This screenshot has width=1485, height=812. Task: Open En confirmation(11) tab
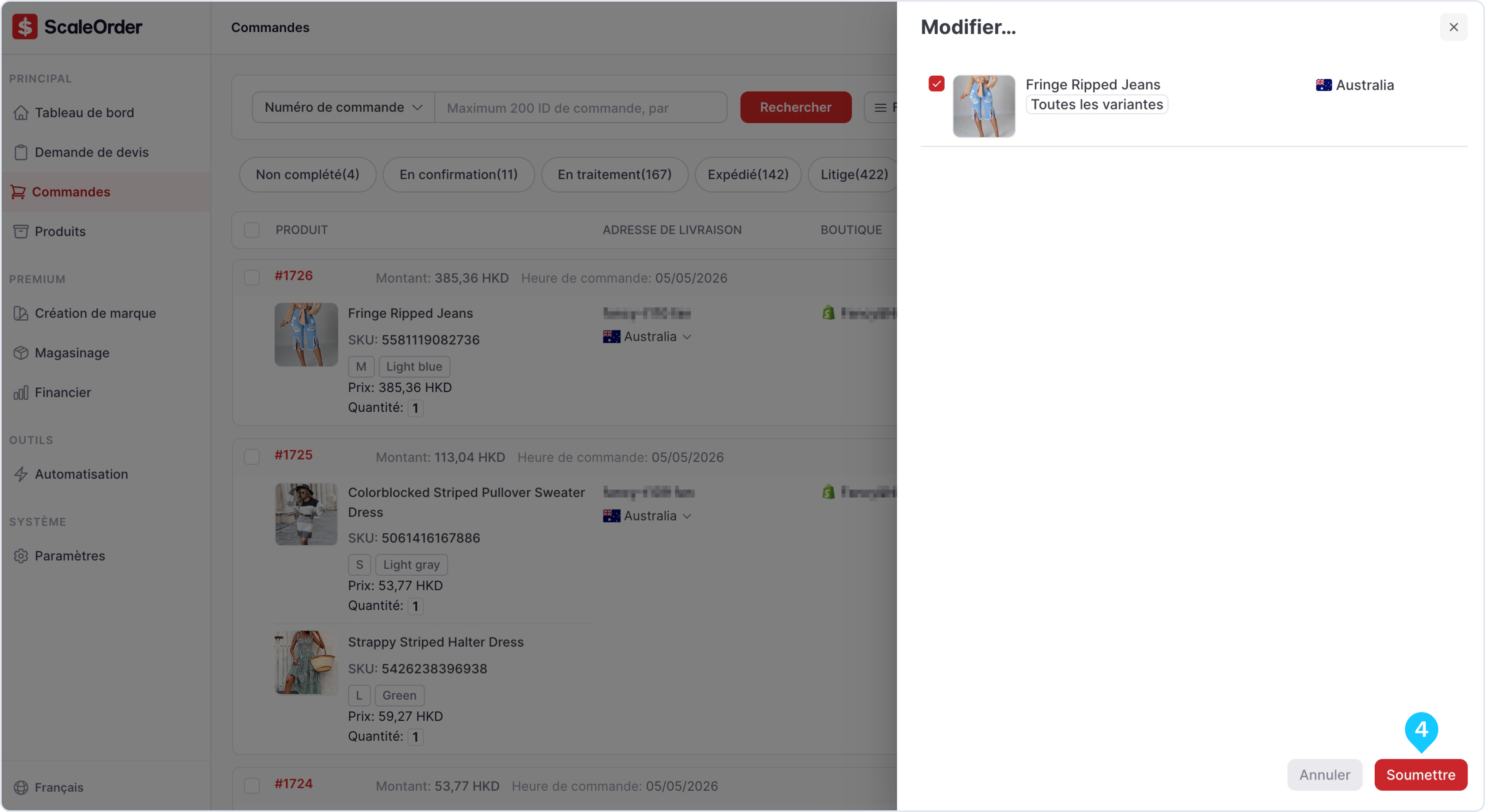coord(458,175)
